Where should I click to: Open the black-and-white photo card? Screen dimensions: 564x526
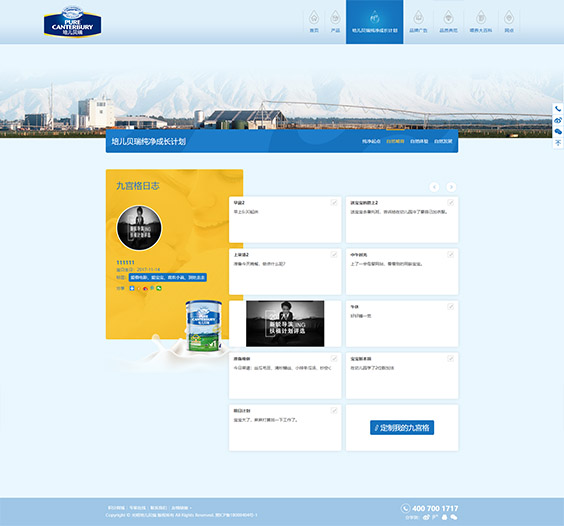[x=285, y=323]
